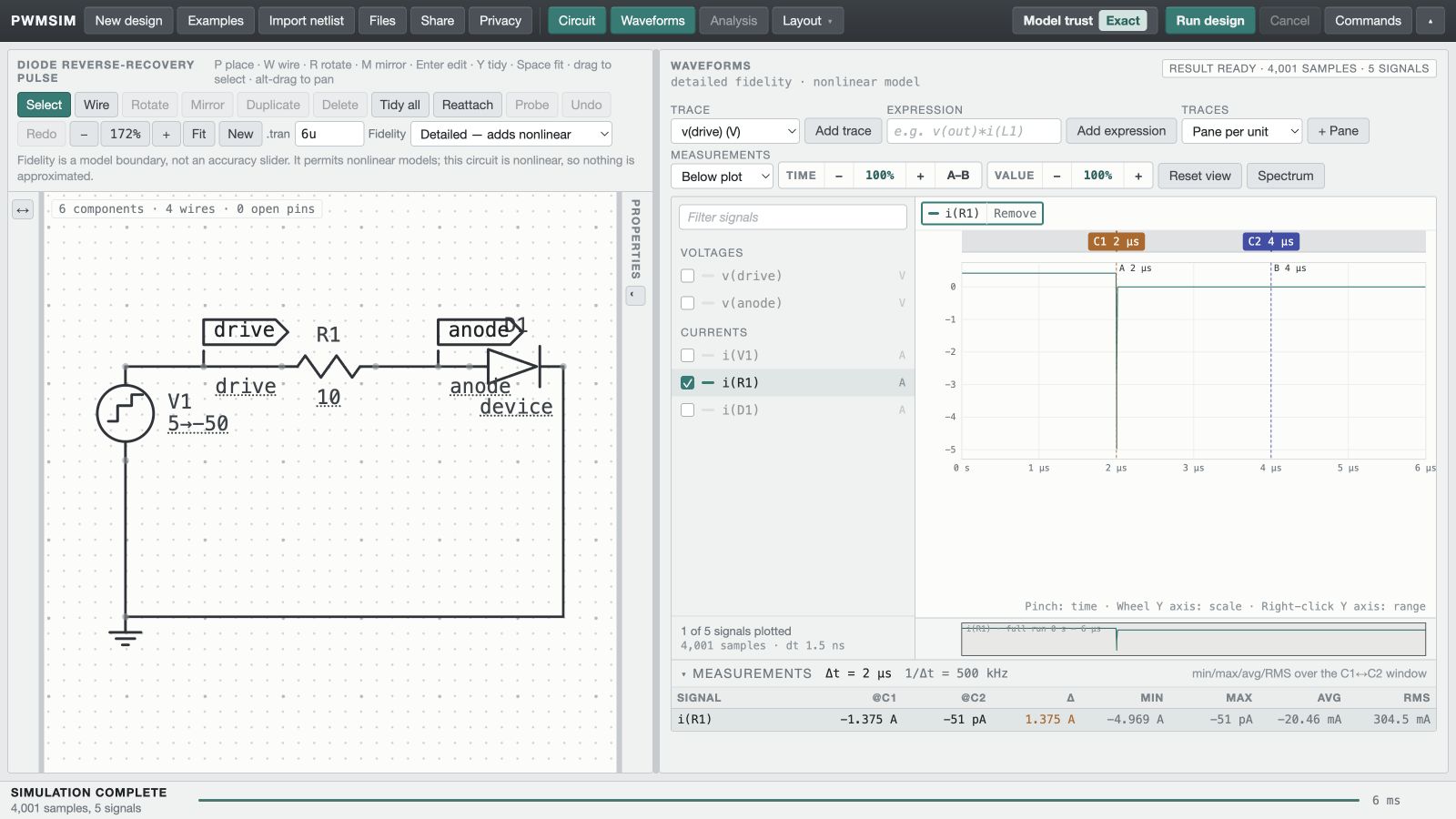Enable the v(anode) signal checkbox
This screenshot has width=1456, height=819.
pyautogui.click(x=687, y=303)
